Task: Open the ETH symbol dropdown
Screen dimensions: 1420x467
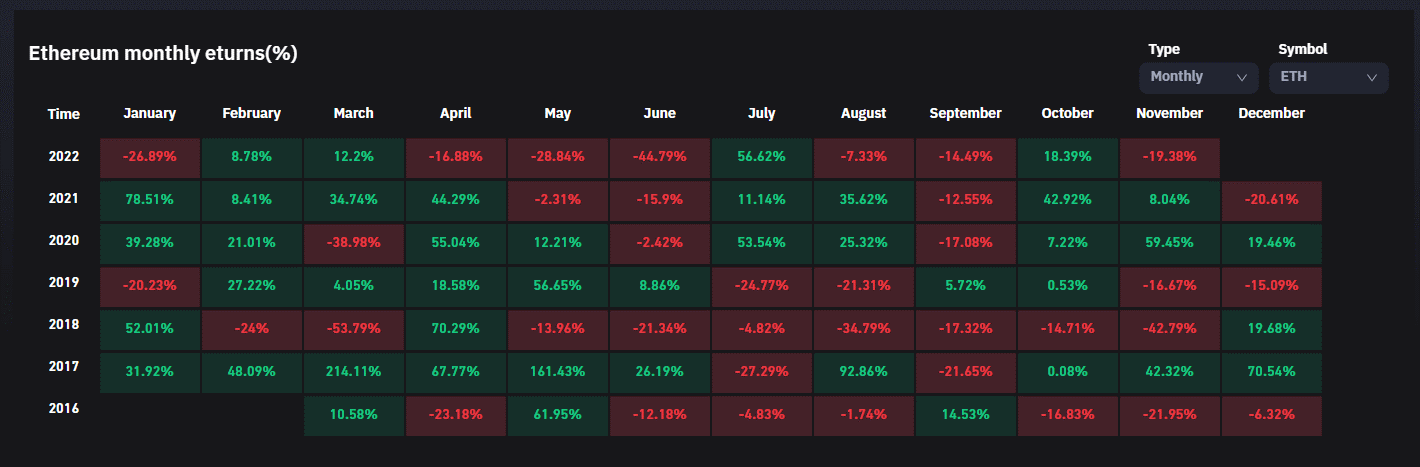Action: click(x=1328, y=77)
